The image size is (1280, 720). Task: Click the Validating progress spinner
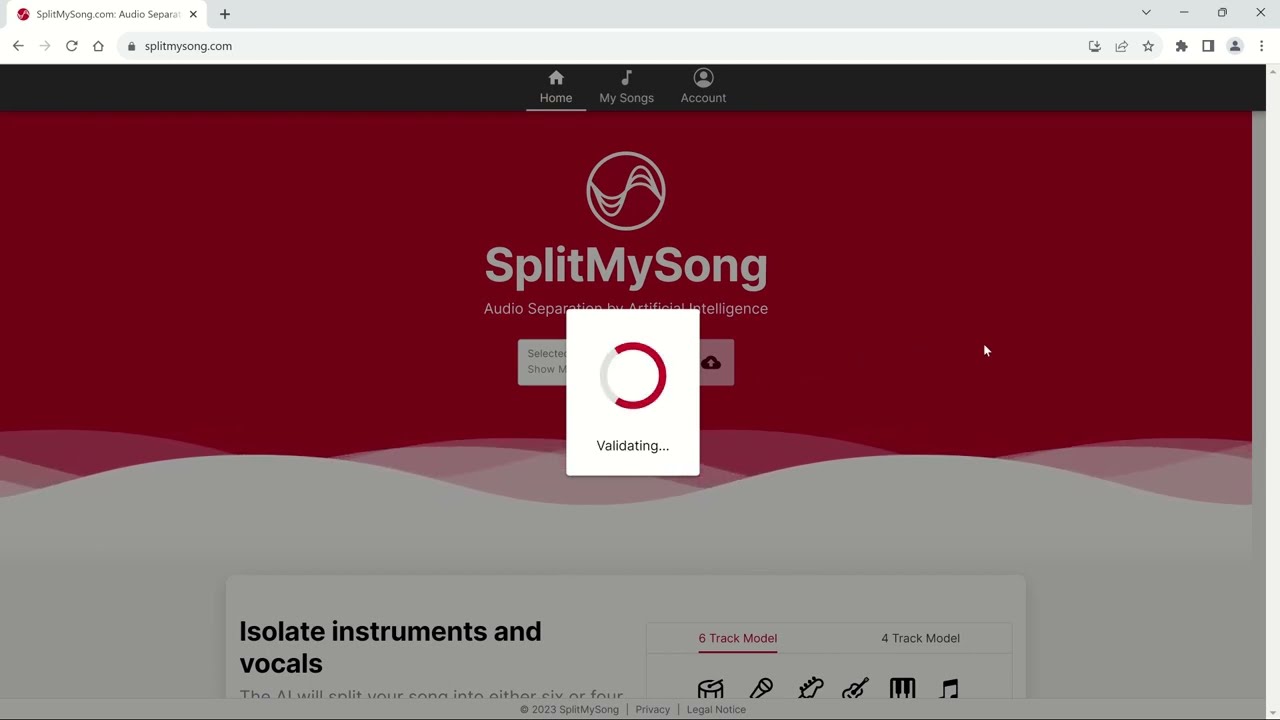pyautogui.click(x=632, y=375)
